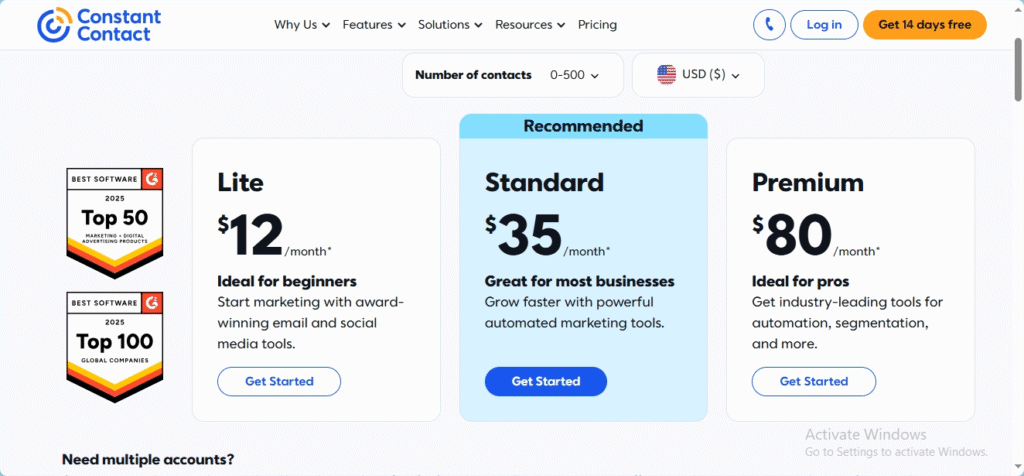The width and height of the screenshot is (1024, 476).
Task: Go to the Pricing page link
Action: pyautogui.click(x=597, y=25)
